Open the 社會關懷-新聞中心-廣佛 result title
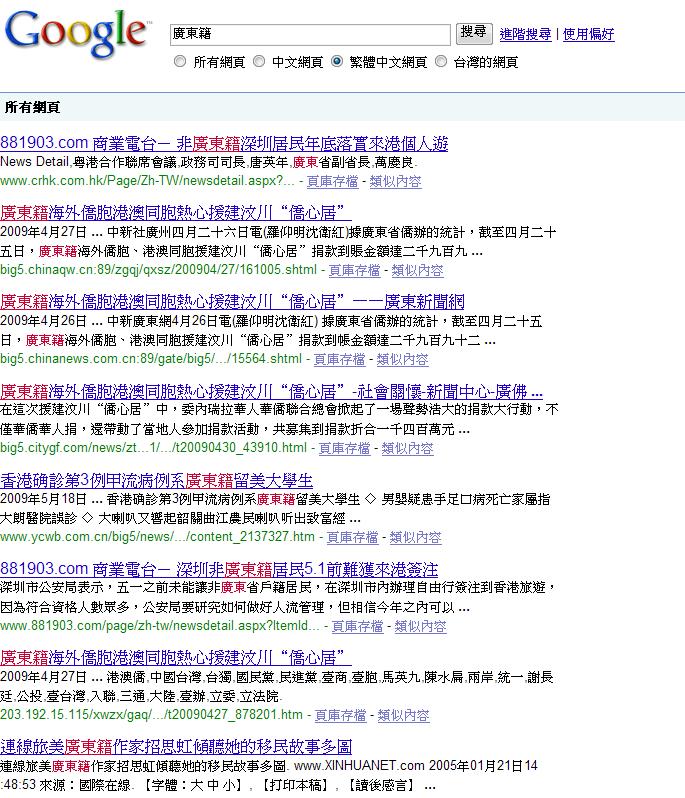Viewport: 685px width, 798px height. coord(271,391)
